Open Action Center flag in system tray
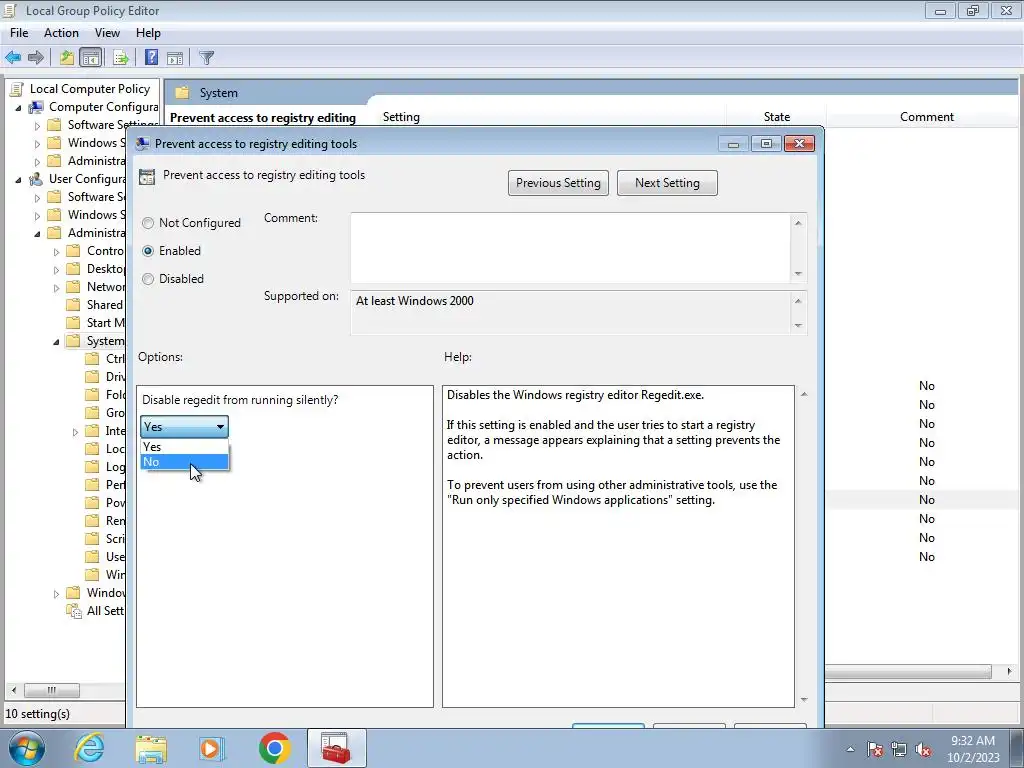 (875, 749)
